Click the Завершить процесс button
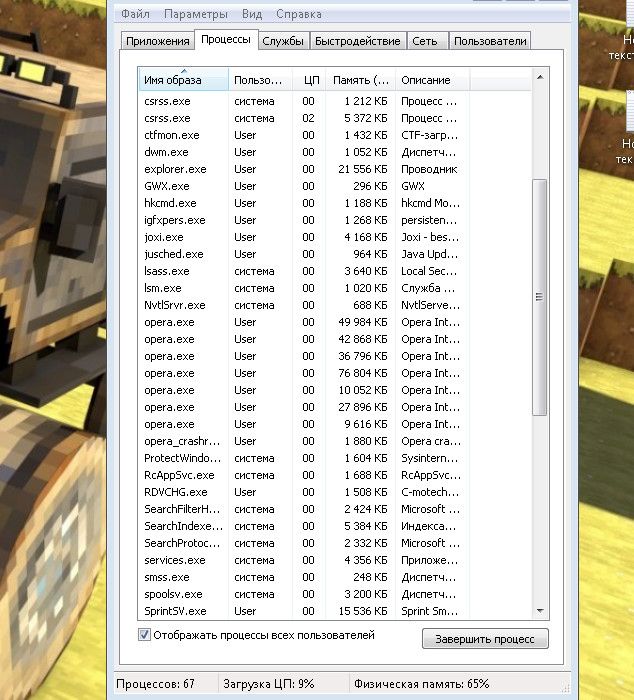The width and height of the screenshot is (634, 700). [485, 639]
